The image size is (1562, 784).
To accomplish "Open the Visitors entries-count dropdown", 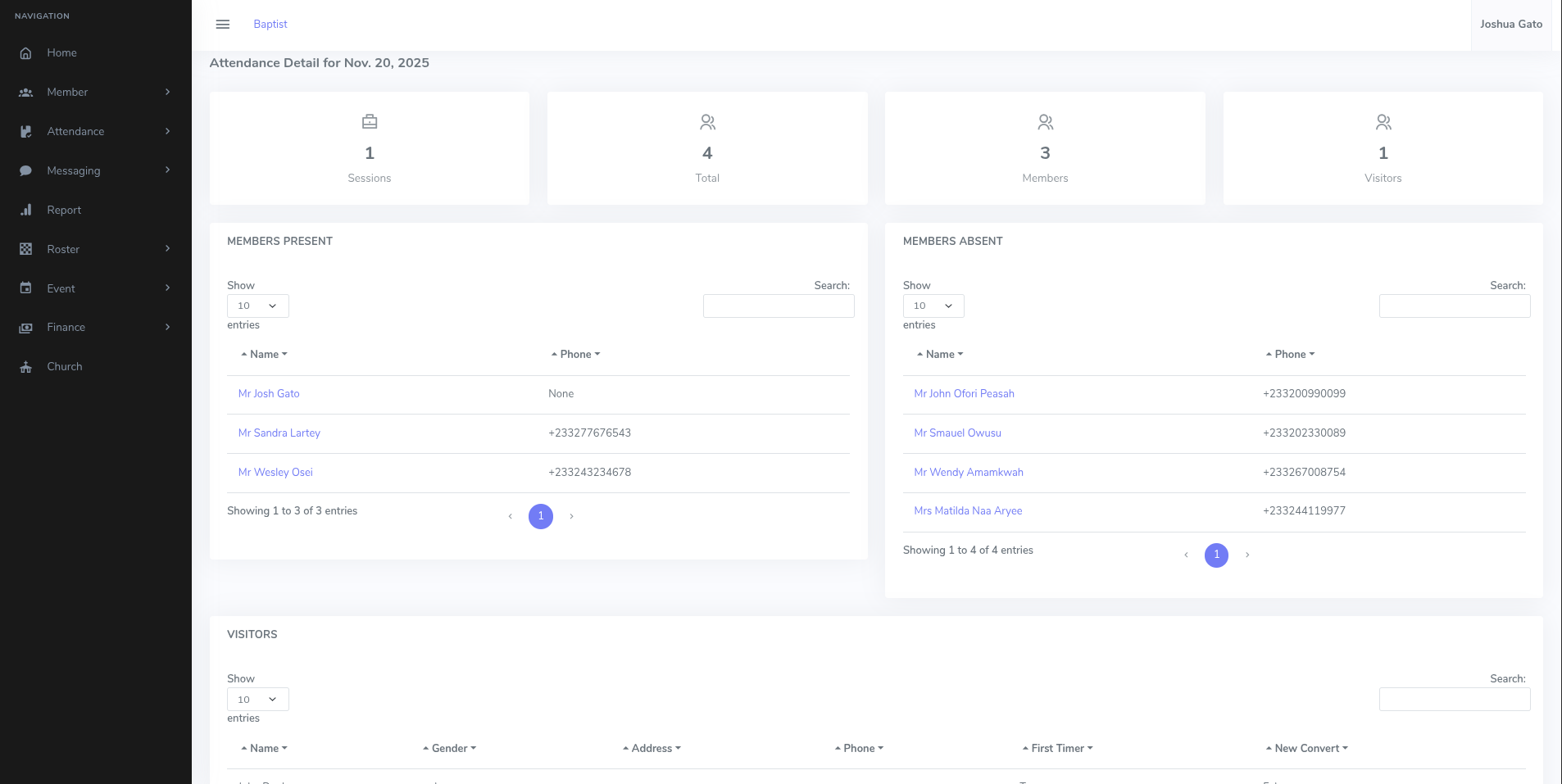I will point(257,700).
